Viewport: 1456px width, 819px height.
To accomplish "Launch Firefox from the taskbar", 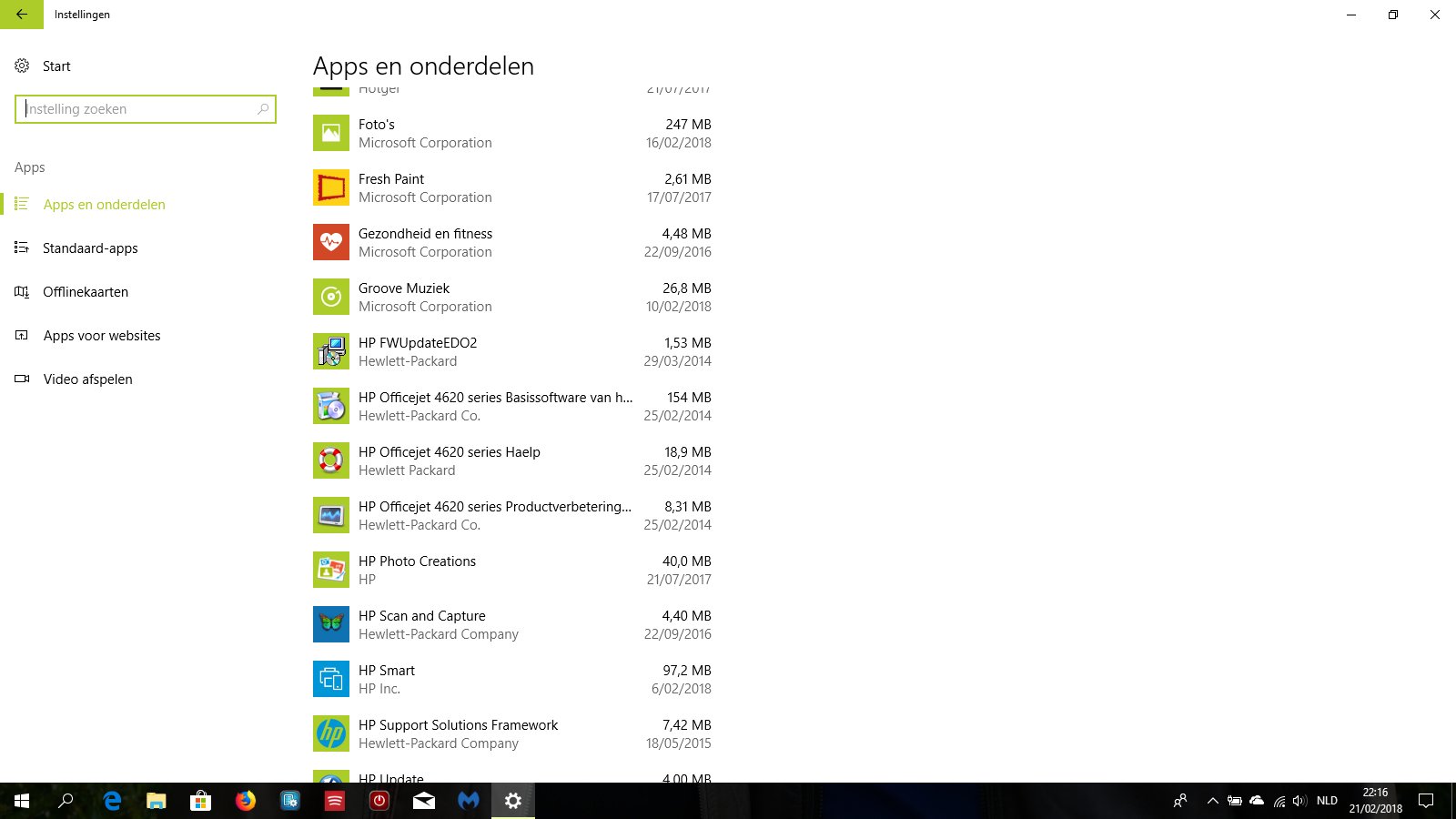I will (x=246, y=801).
